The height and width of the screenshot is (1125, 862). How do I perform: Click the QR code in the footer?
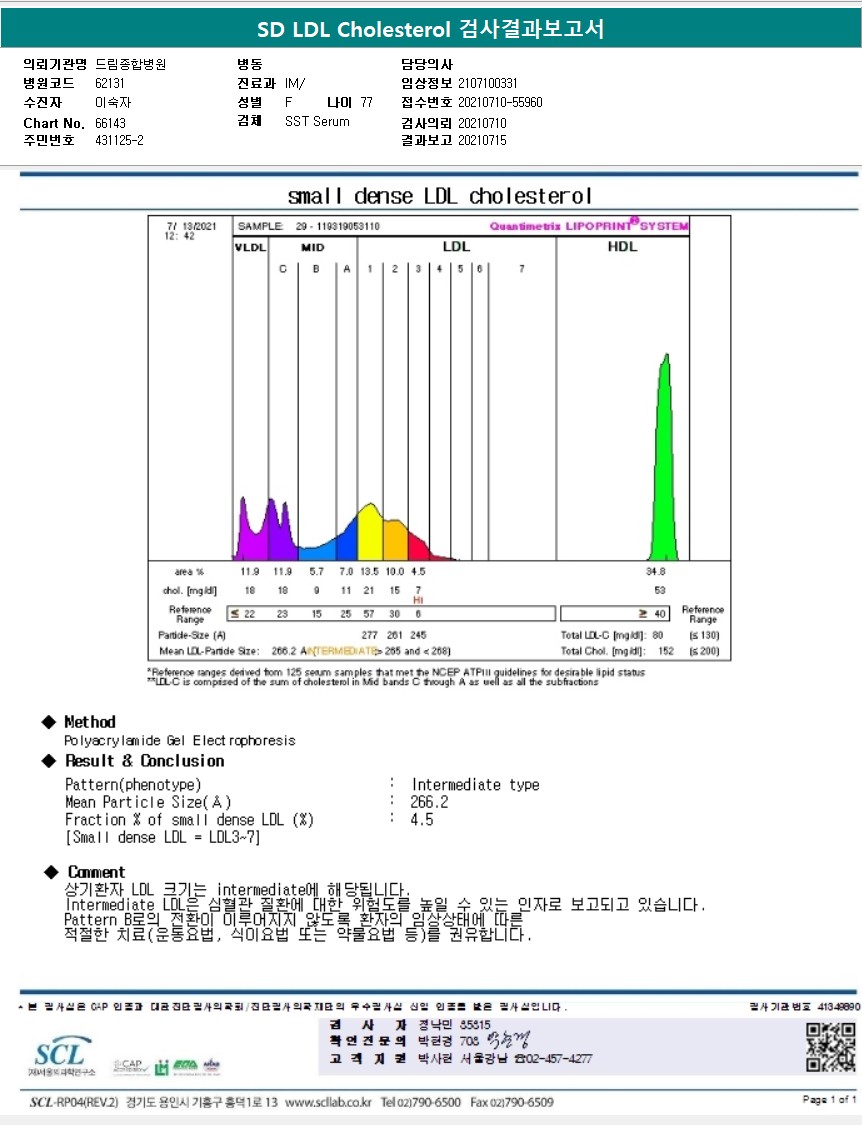[831, 1047]
